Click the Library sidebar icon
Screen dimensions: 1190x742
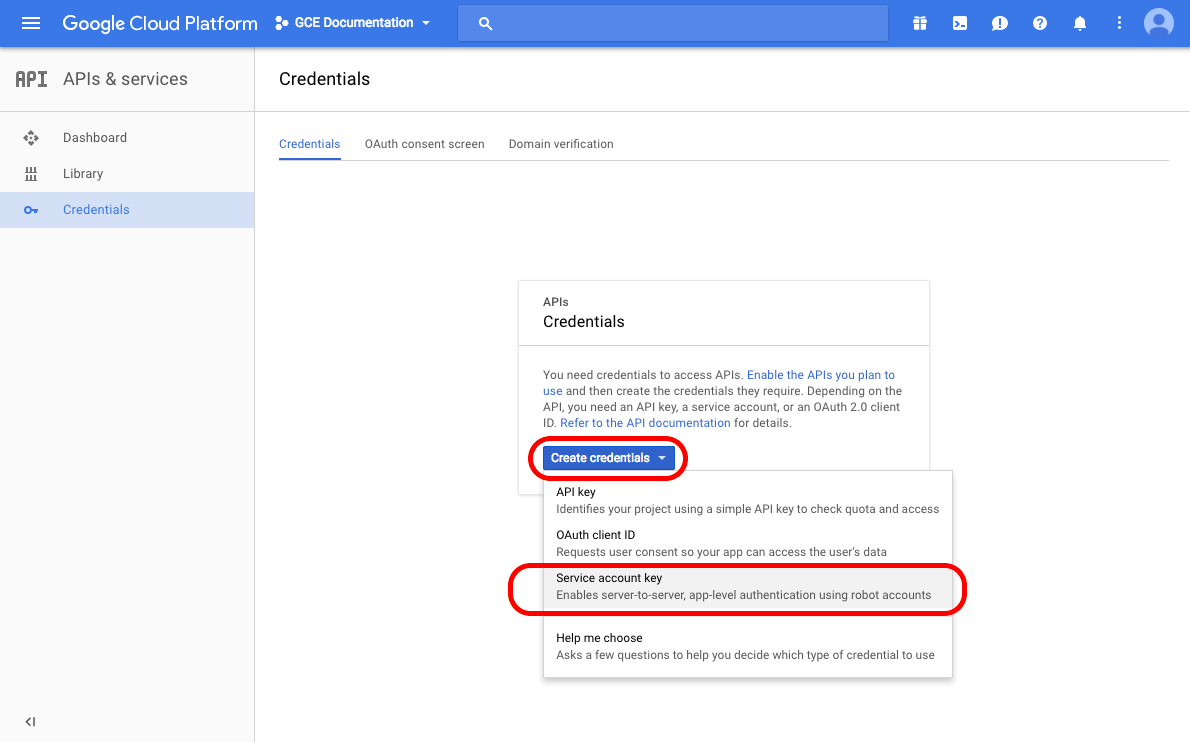coord(31,174)
